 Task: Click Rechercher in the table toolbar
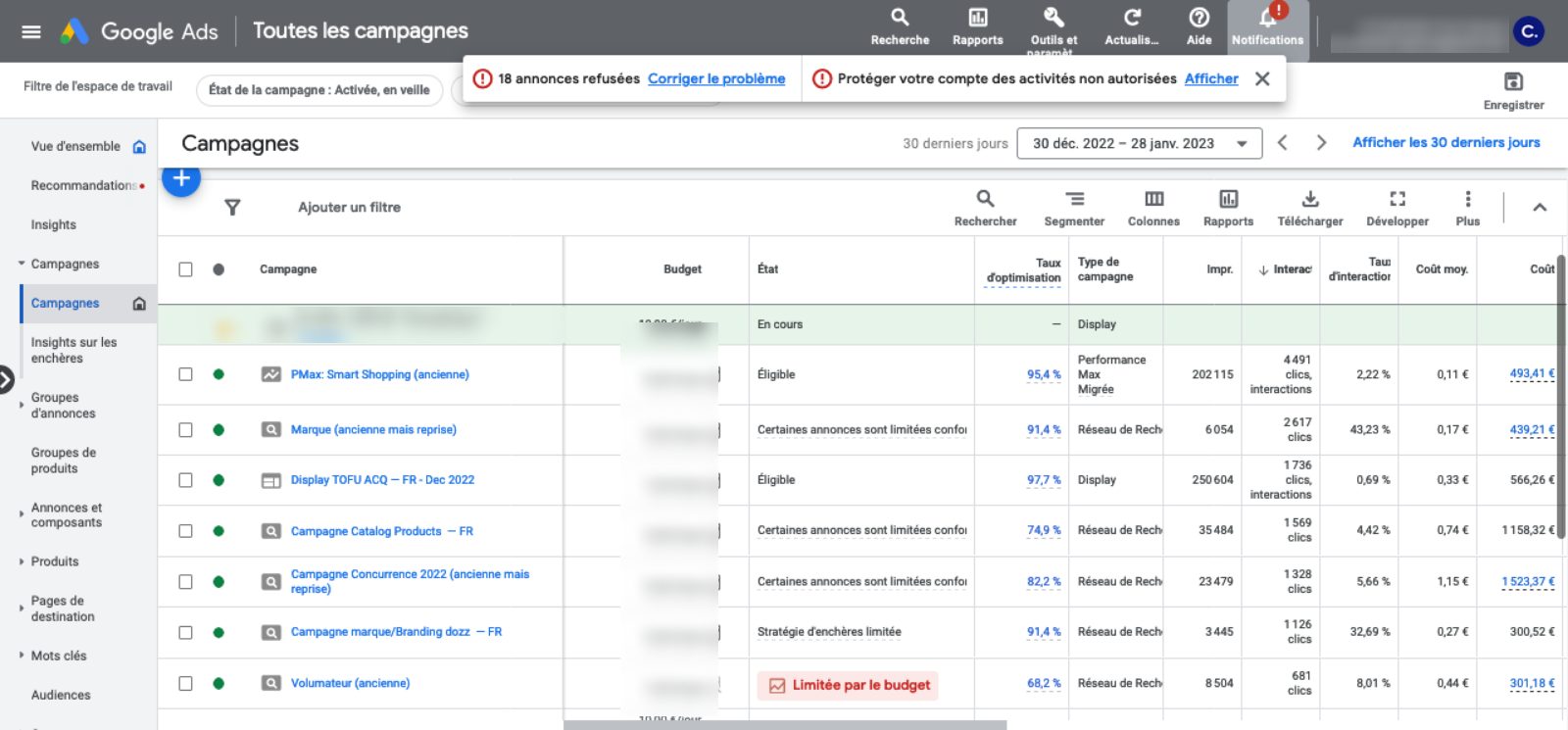coord(985,208)
